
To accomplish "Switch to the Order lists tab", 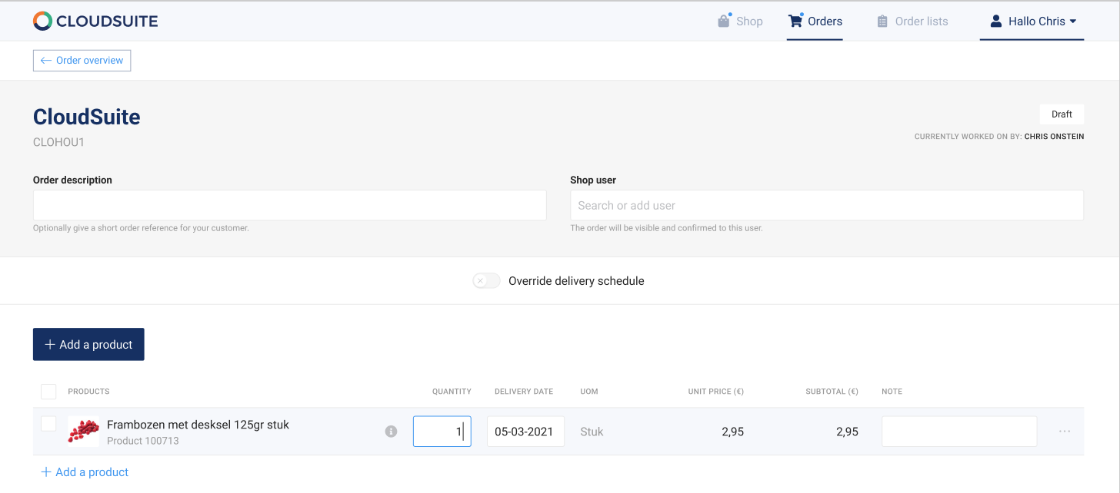I will pyautogui.click(x=921, y=21).
